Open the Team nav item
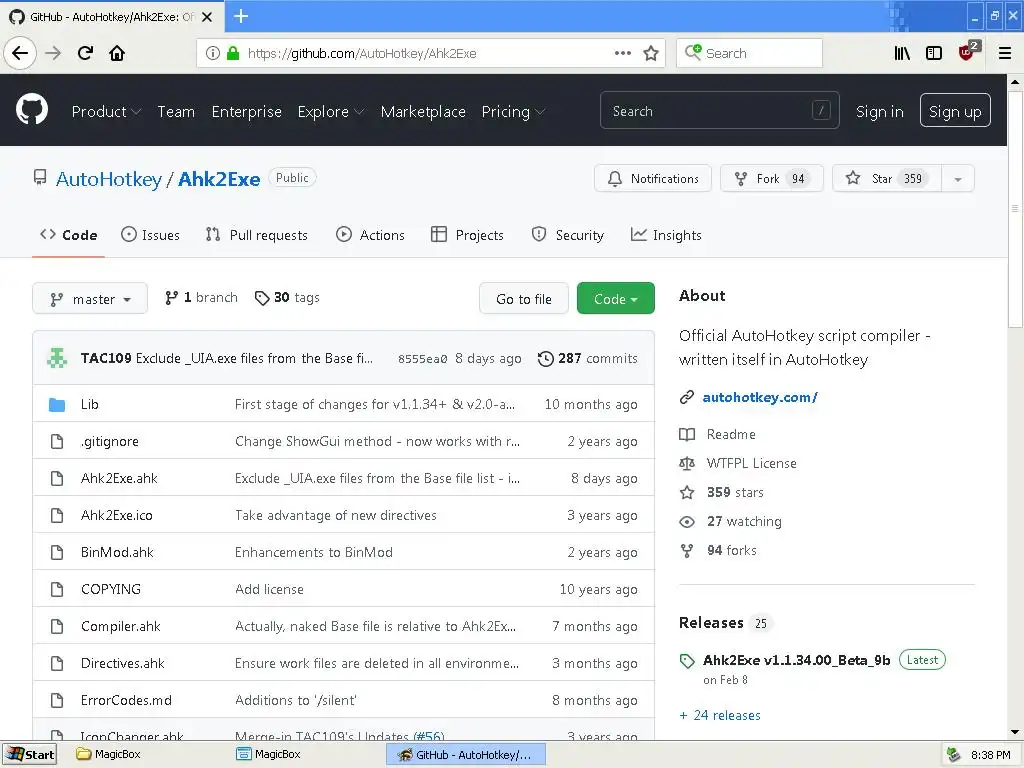The height and width of the screenshot is (768, 1024). click(x=176, y=112)
